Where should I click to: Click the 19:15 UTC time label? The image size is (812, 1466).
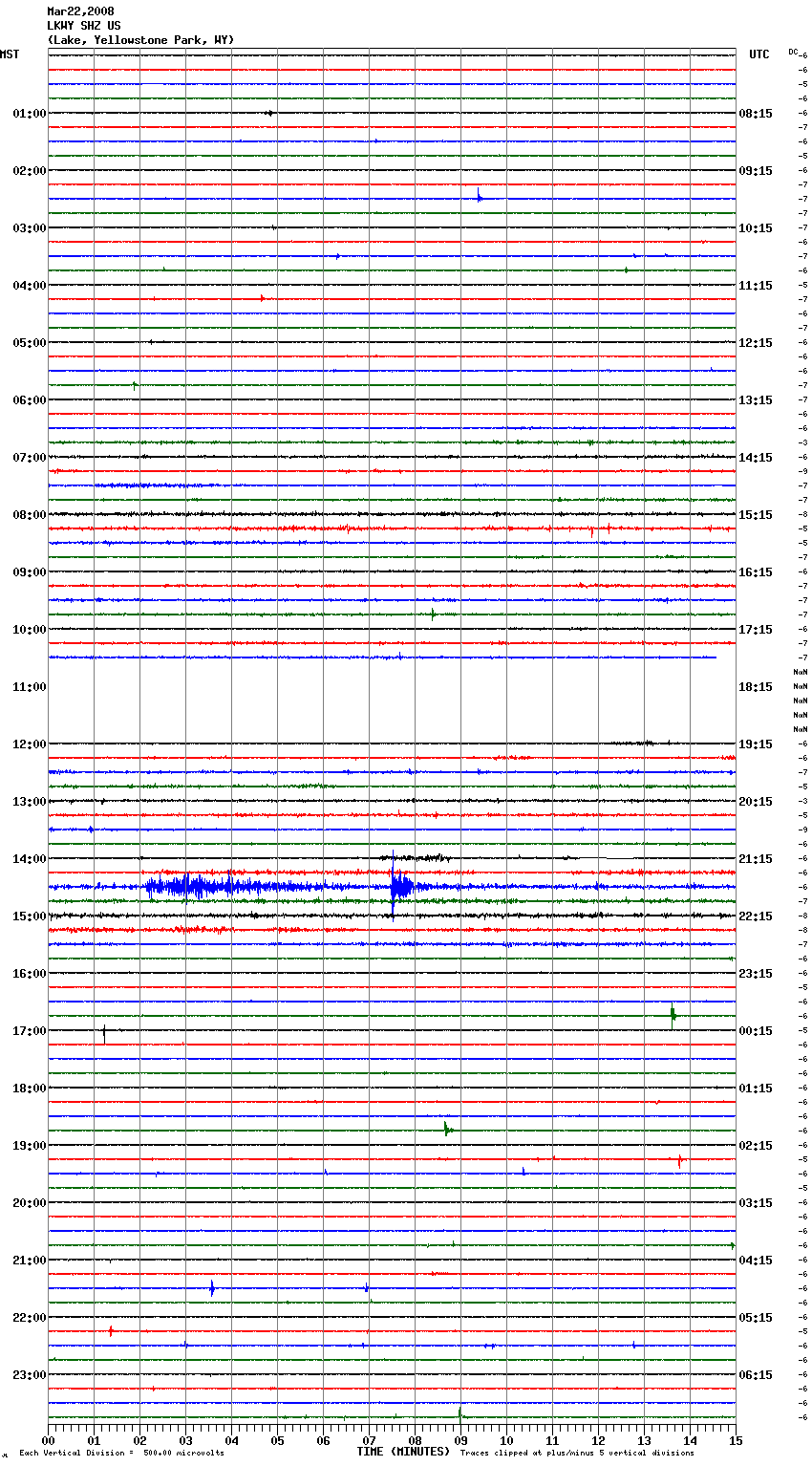tap(756, 744)
